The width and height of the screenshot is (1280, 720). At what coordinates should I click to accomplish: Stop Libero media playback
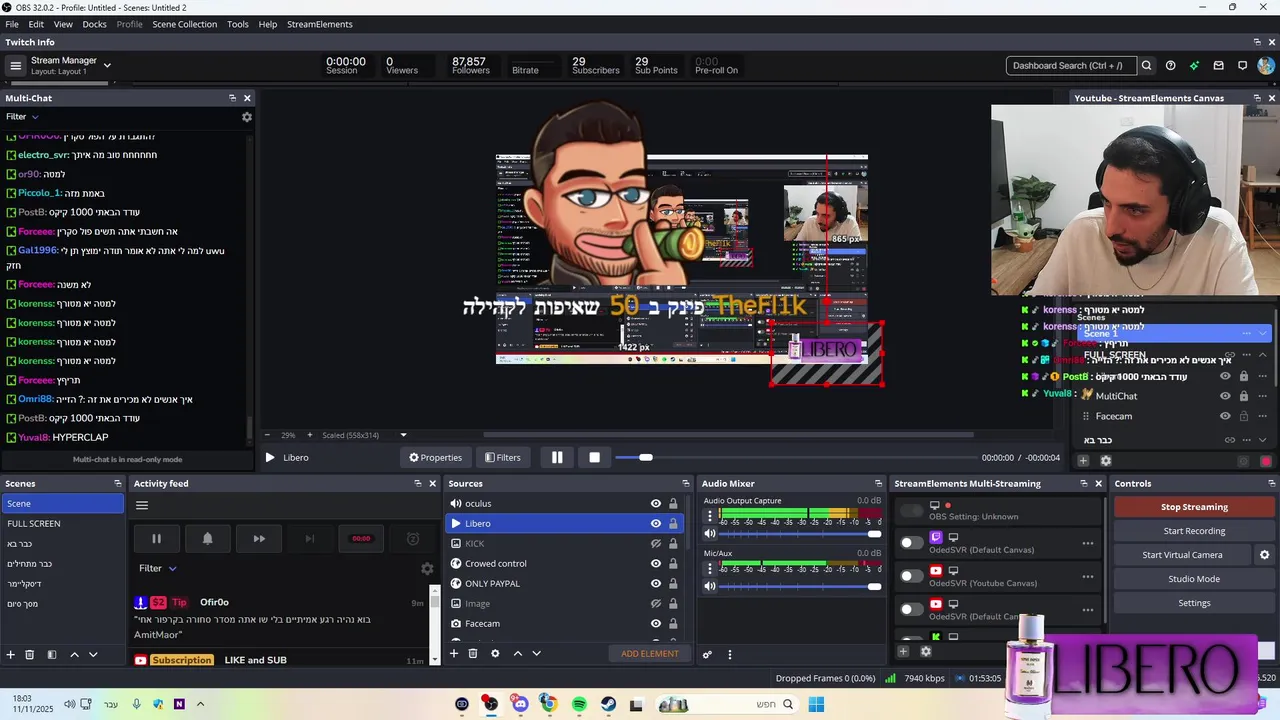click(594, 457)
